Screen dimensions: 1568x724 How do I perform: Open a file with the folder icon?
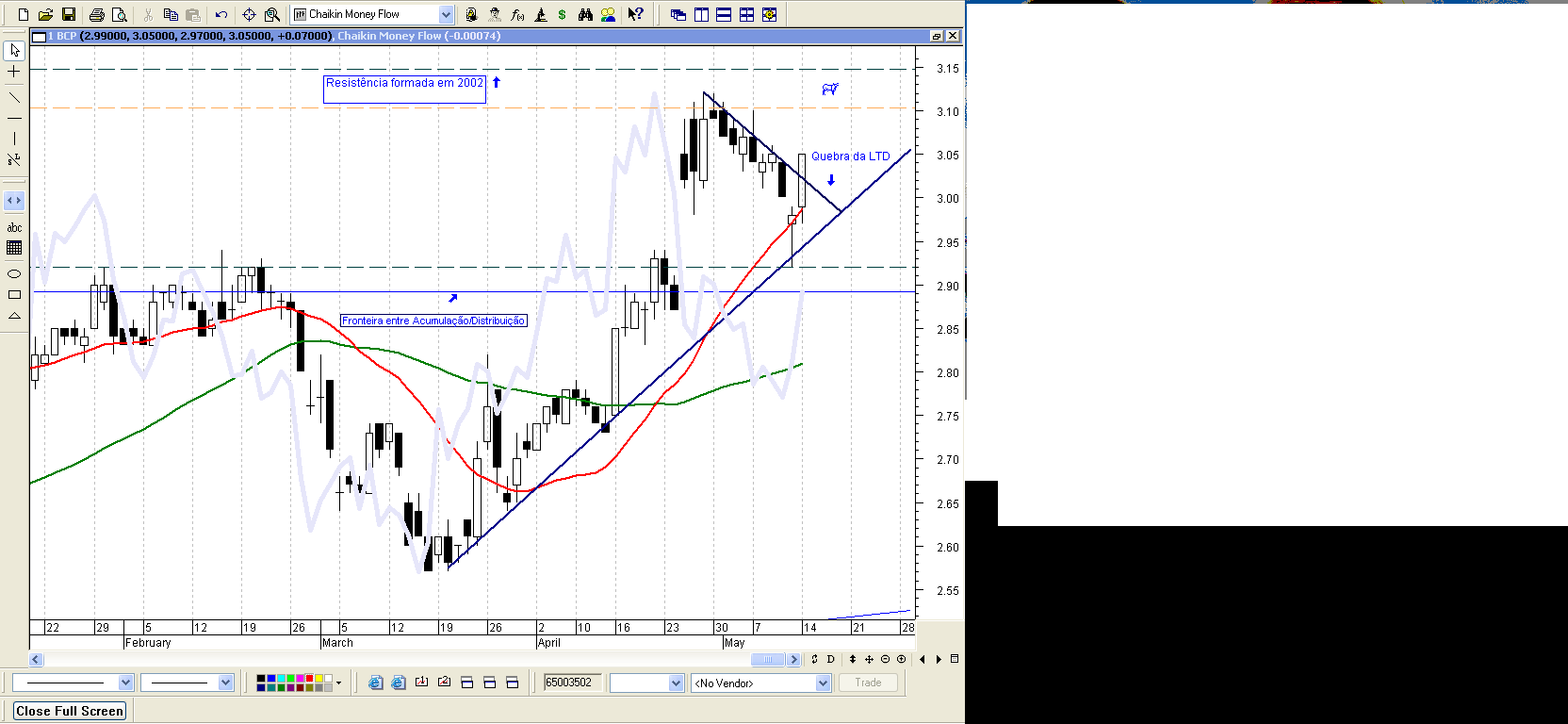click(45, 14)
